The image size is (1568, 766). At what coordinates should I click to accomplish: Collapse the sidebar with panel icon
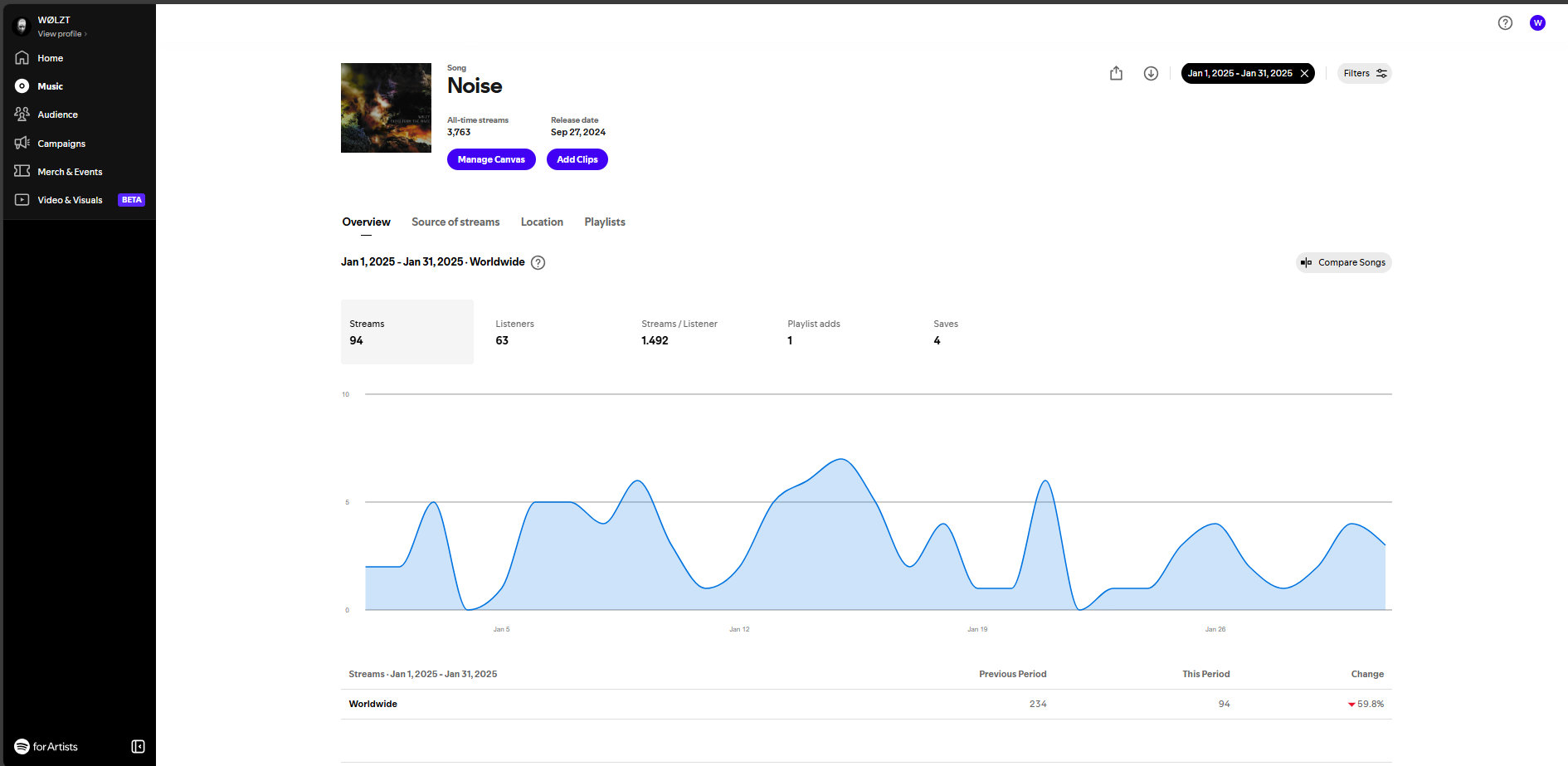click(x=139, y=747)
